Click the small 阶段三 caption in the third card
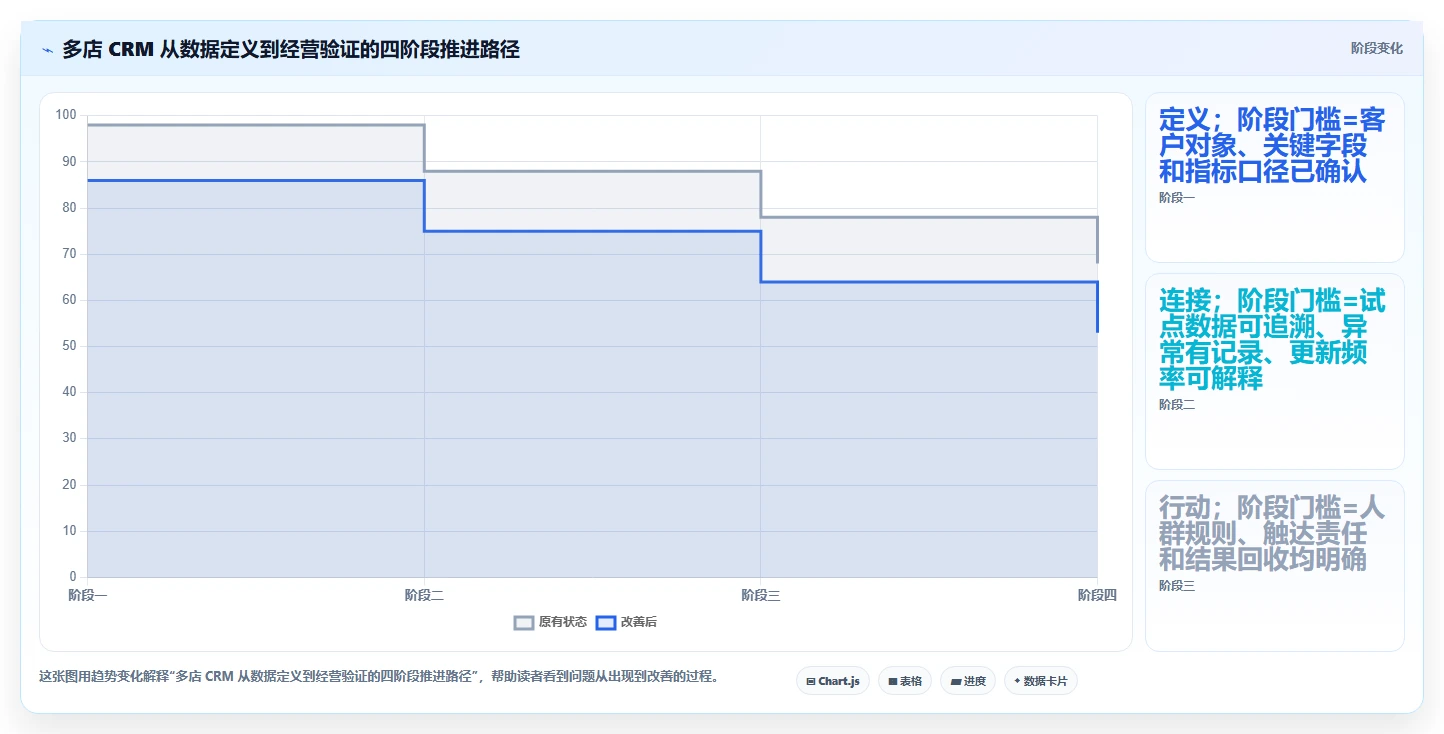This screenshot has width=1444, height=734. [1177, 586]
